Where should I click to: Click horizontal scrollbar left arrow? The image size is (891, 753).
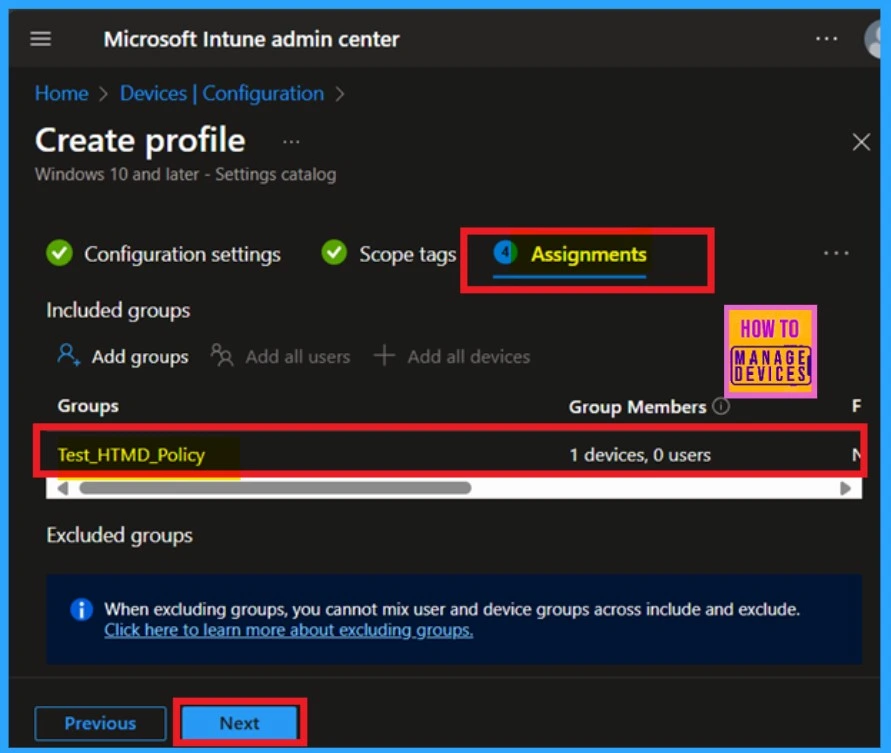tap(63, 488)
